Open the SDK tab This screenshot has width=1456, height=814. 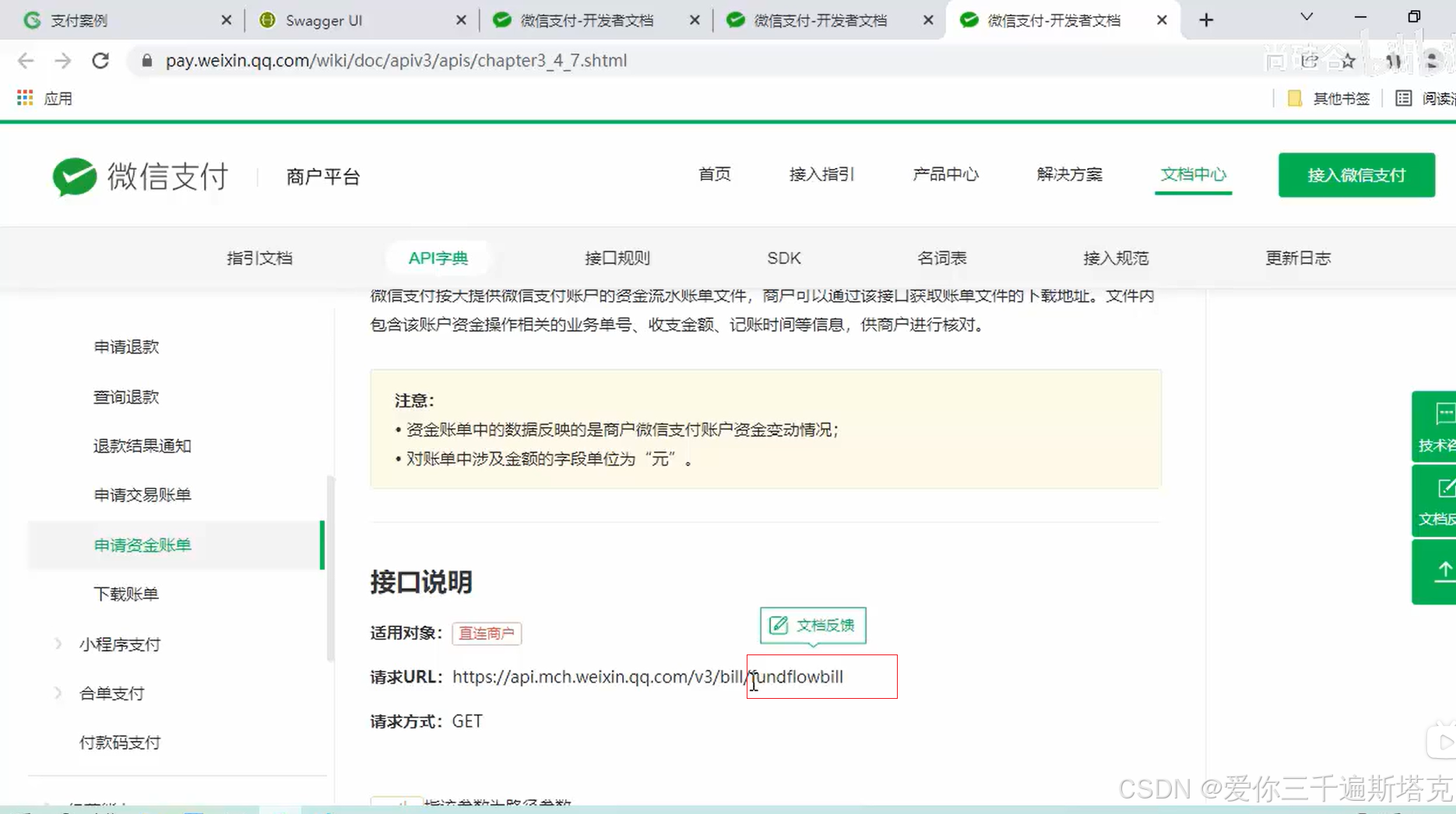point(784,258)
